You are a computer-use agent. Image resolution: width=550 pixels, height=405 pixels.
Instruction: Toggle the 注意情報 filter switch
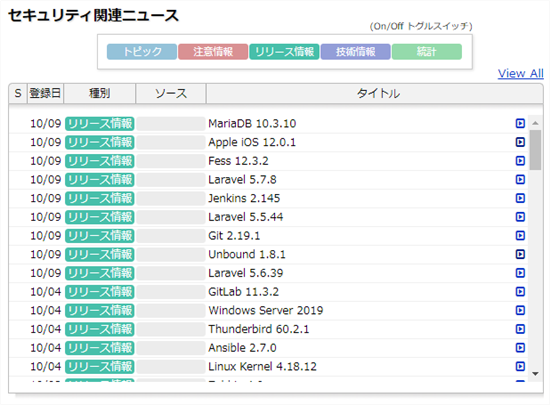click(x=213, y=52)
